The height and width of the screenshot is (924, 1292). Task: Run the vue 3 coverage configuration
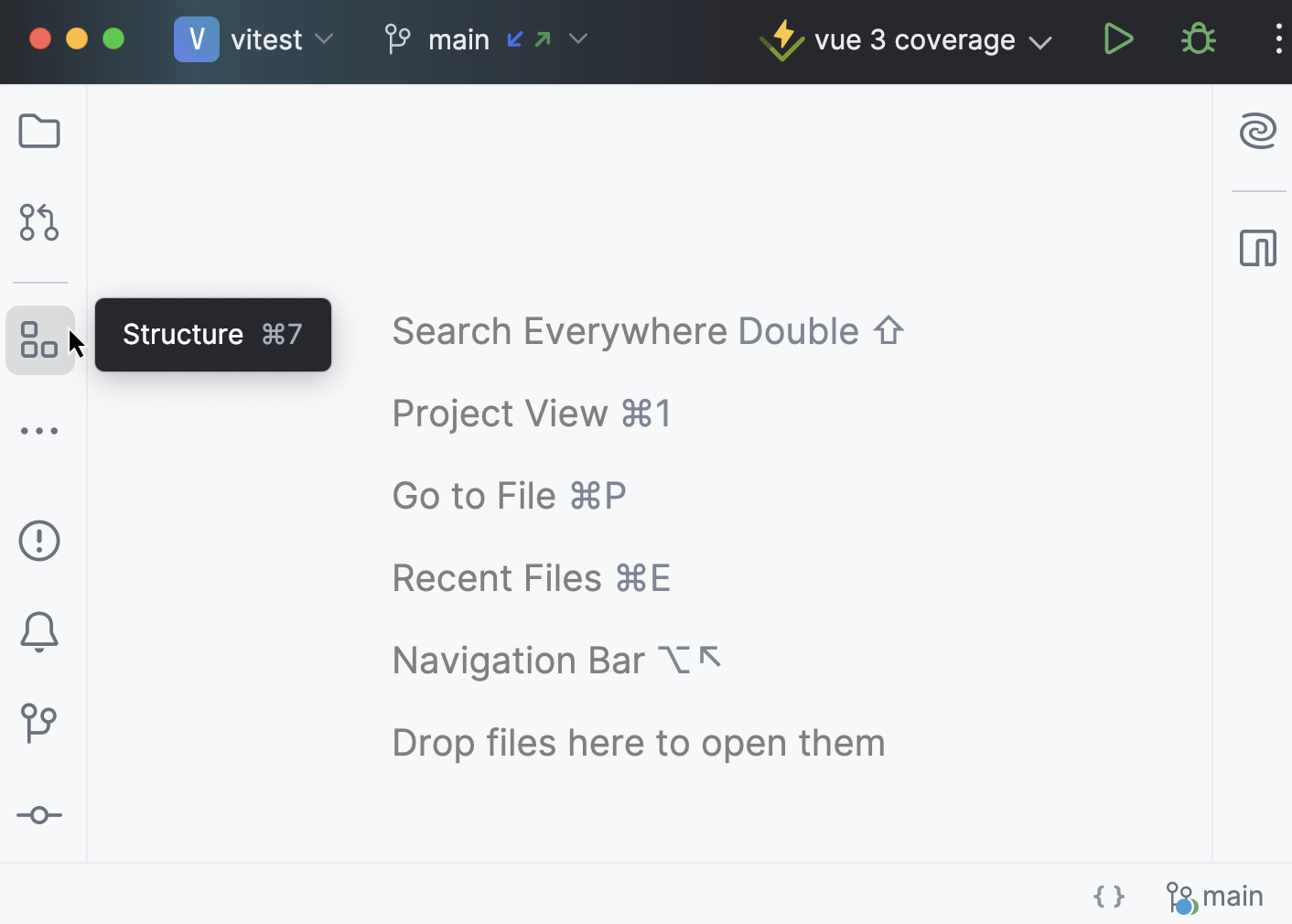click(1118, 39)
